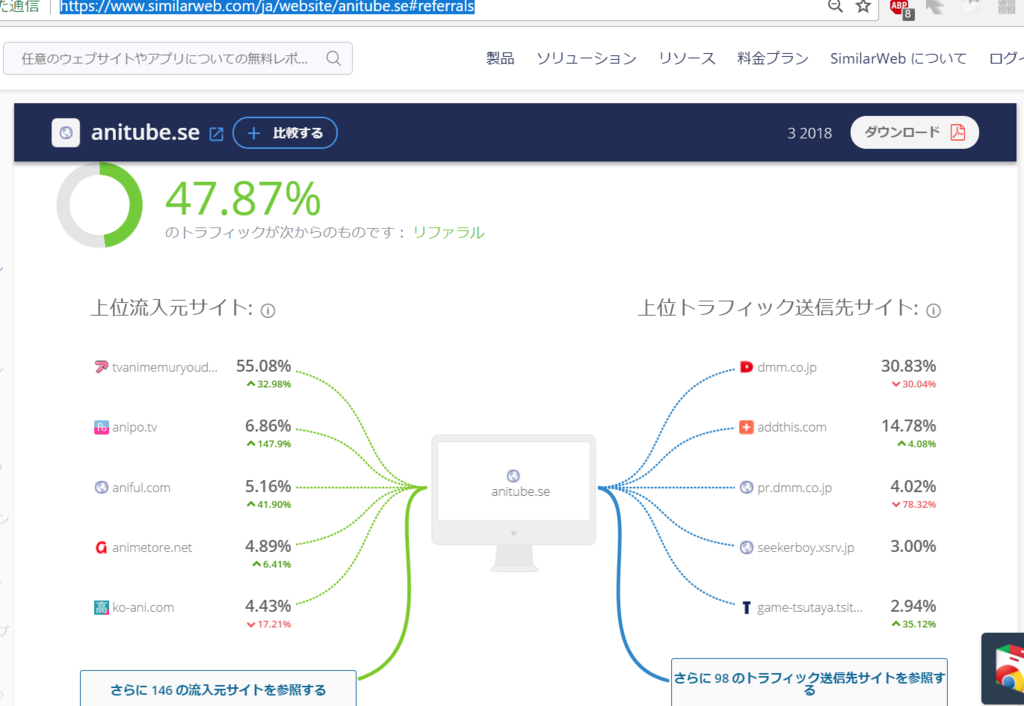Click the addthis.com plus favicon
Viewport: 1024px width, 706px height.
point(746,427)
